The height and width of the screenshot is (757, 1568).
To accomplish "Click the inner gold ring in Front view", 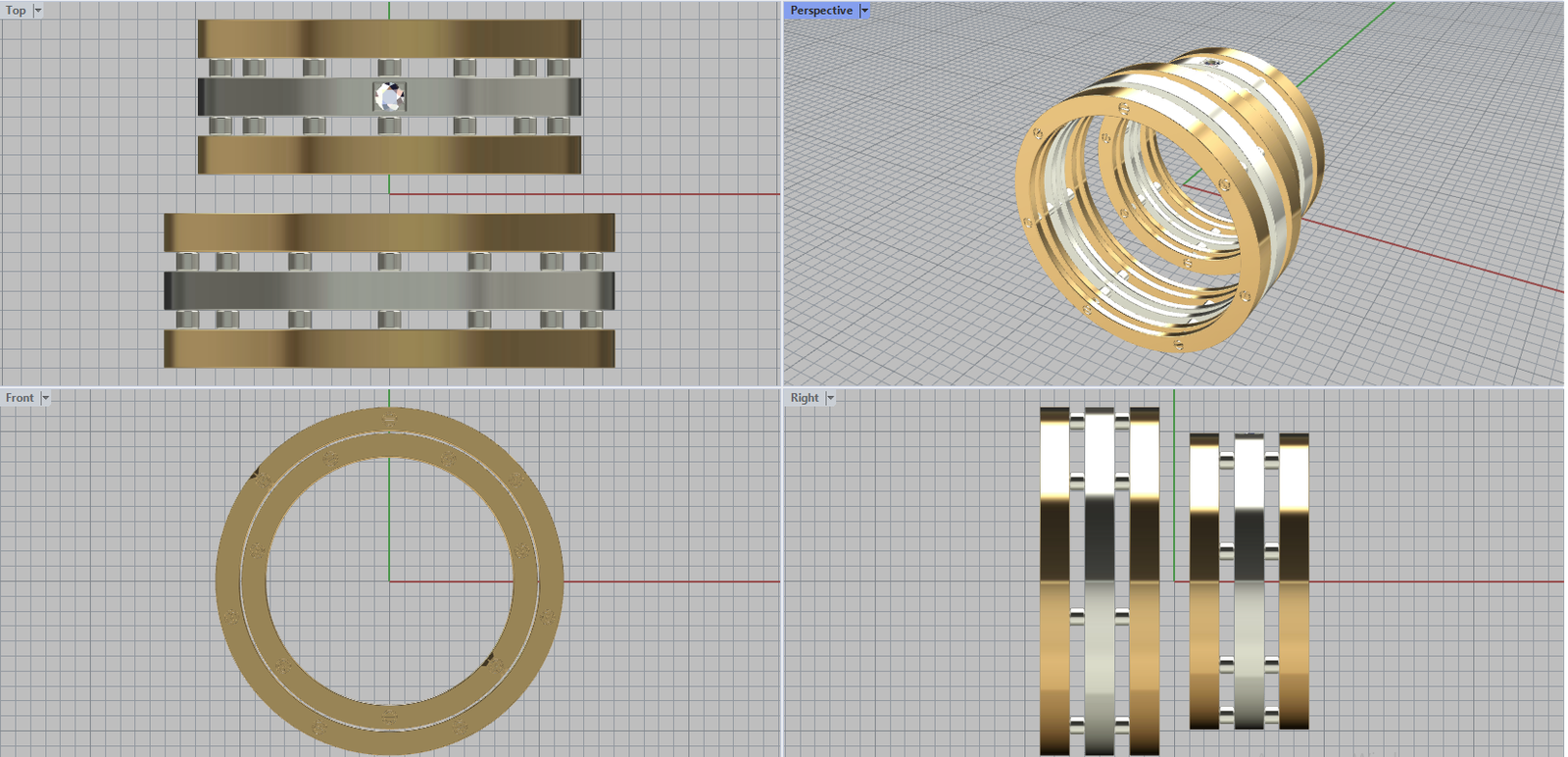I will (x=255, y=580).
